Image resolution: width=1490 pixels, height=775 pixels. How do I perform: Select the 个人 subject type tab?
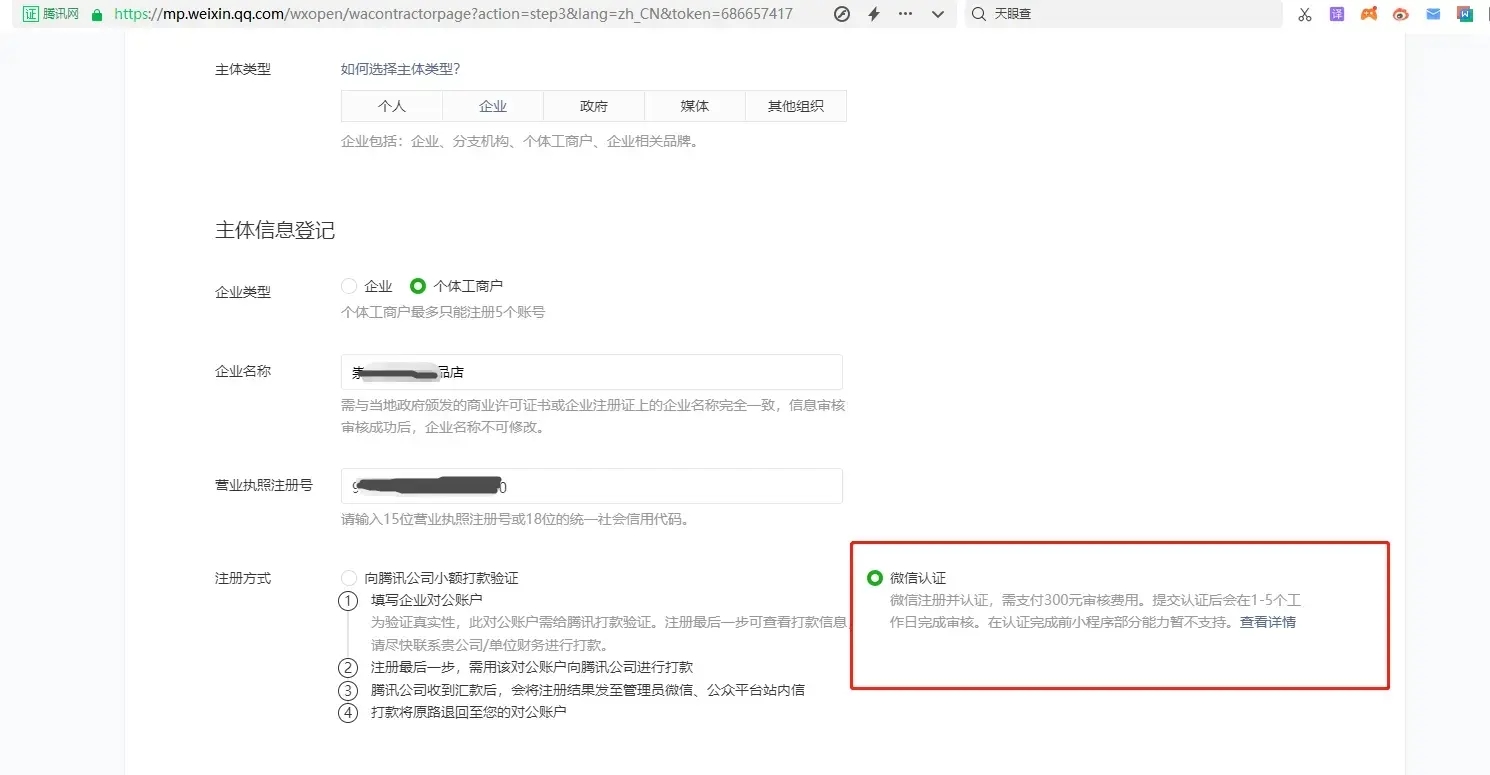tap(392, 106)
